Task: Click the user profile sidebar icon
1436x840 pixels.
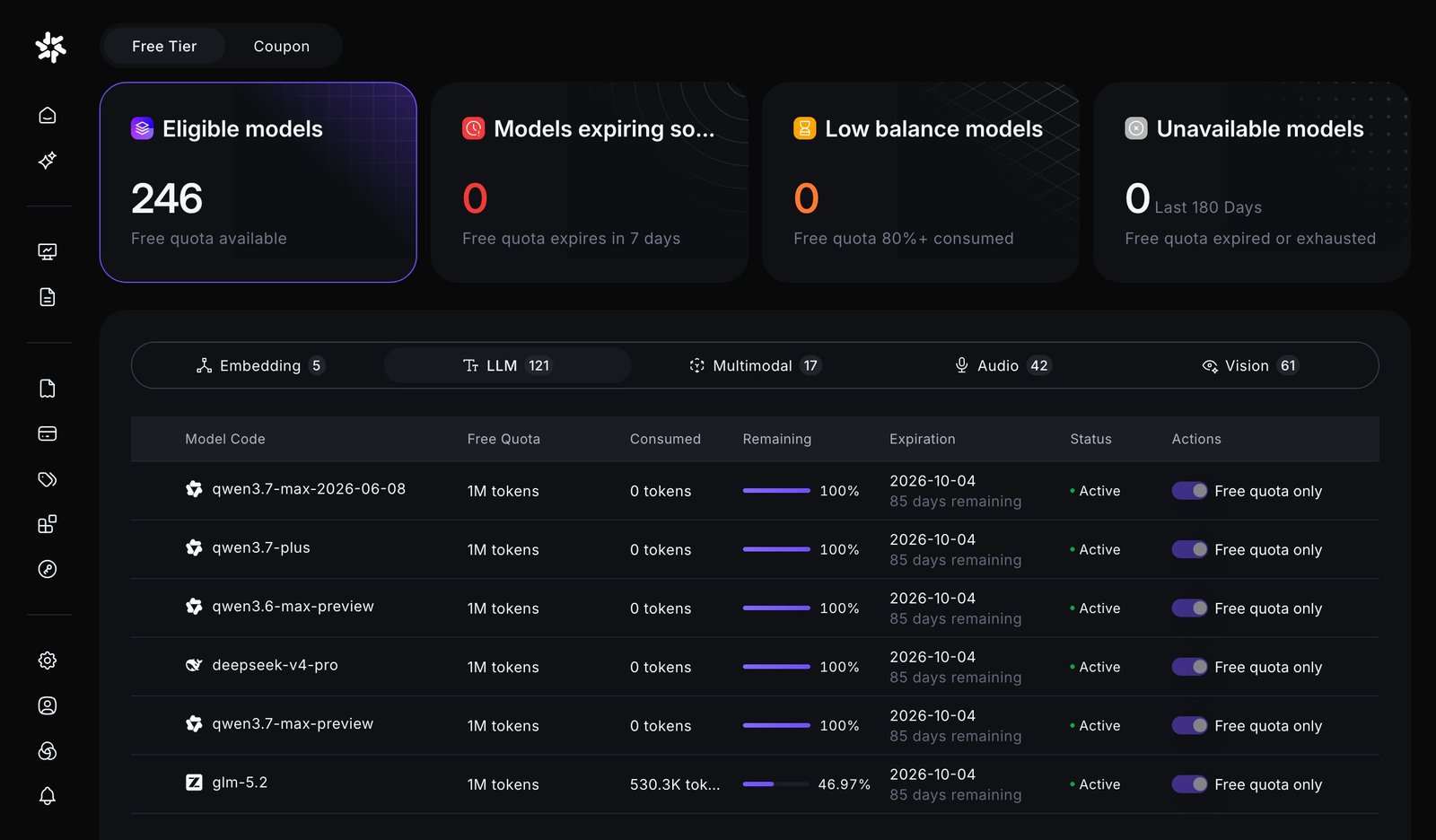Action: [48, 705]
